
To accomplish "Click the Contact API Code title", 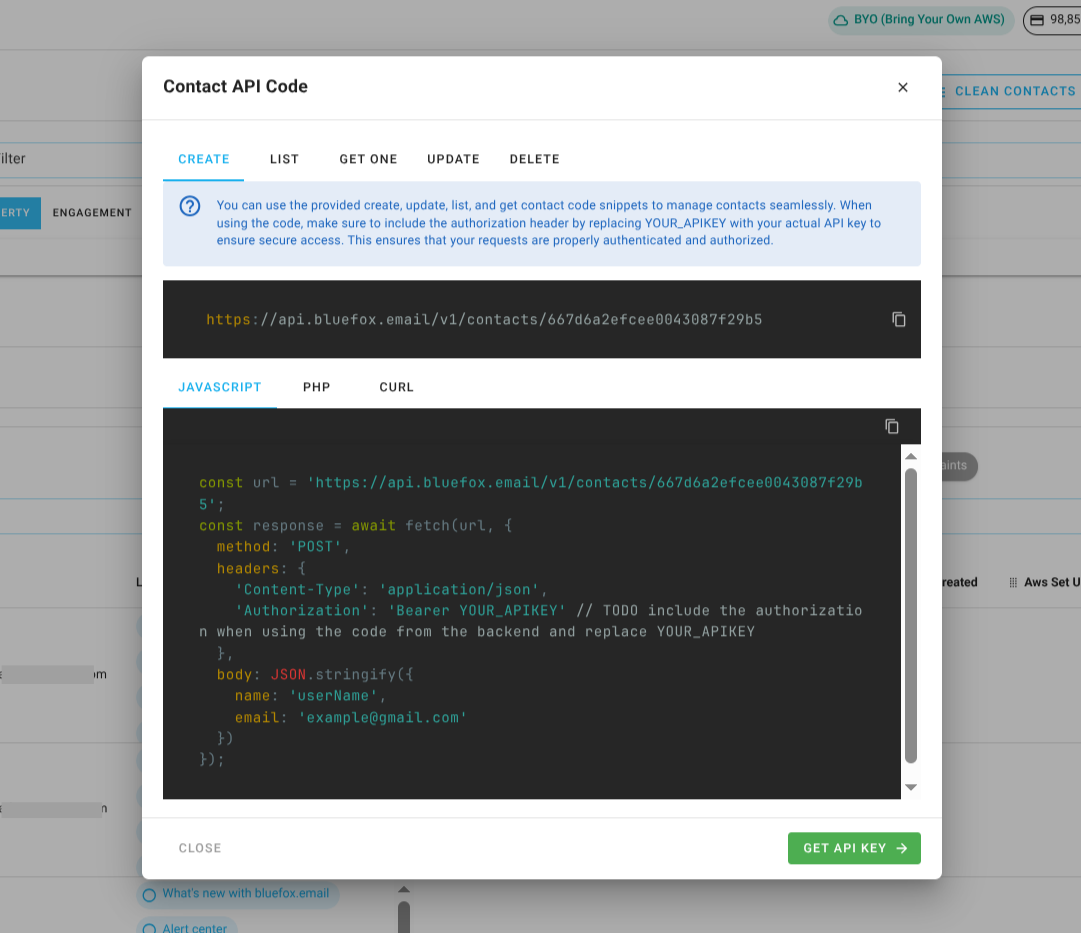I will 235,87.
